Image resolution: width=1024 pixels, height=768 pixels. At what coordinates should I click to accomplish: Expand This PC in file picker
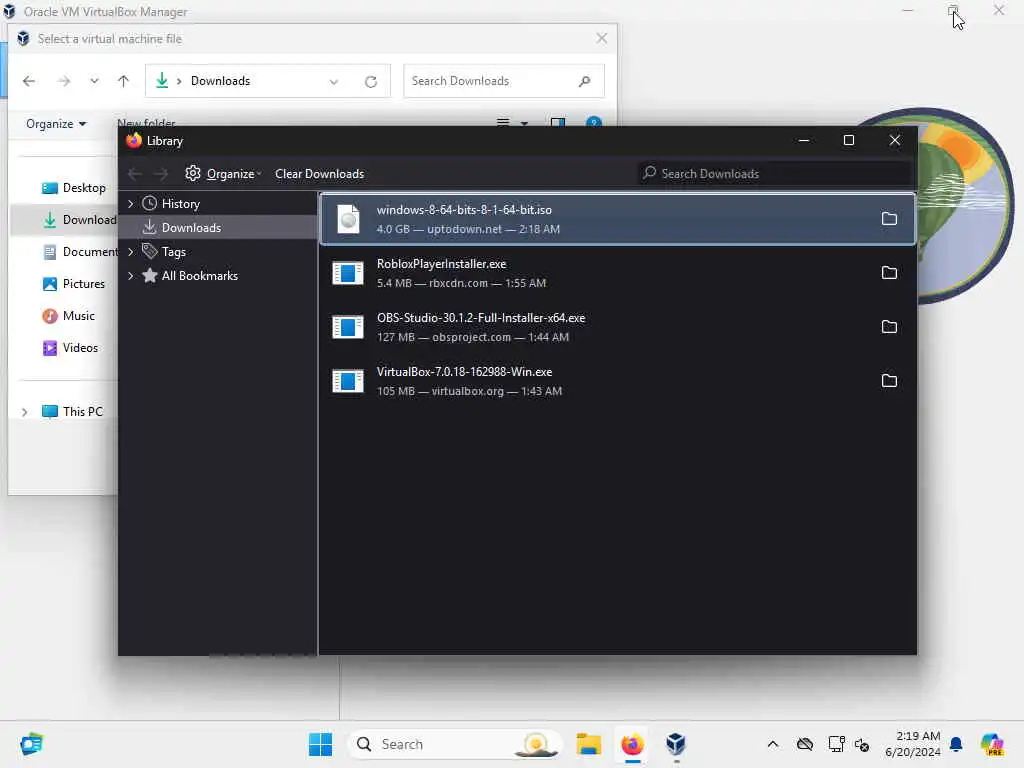click(x=24, y=412)
